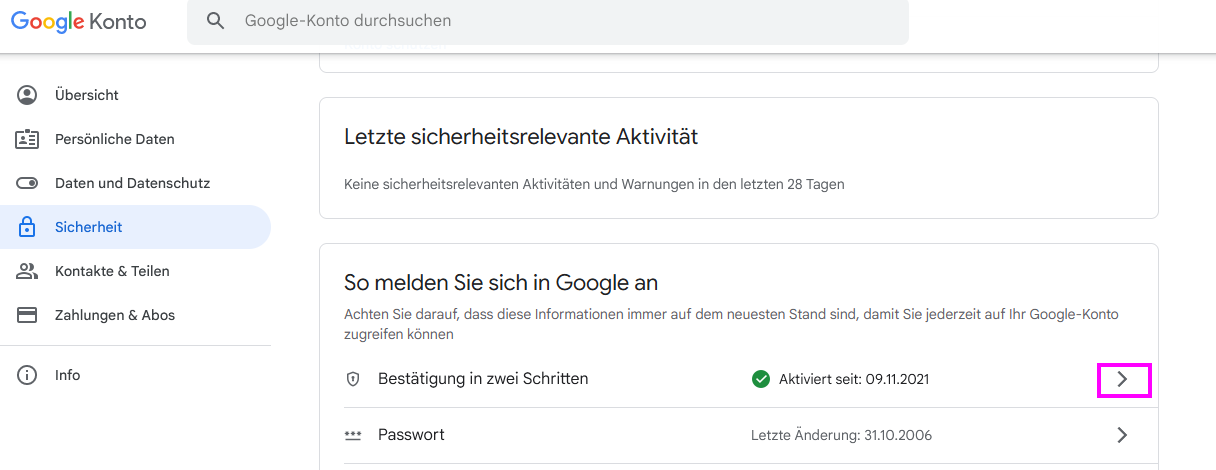Open Bestätigung in zwei Schritten link
Viewport: 1216px width, 470px height.
tap(483, 379)
